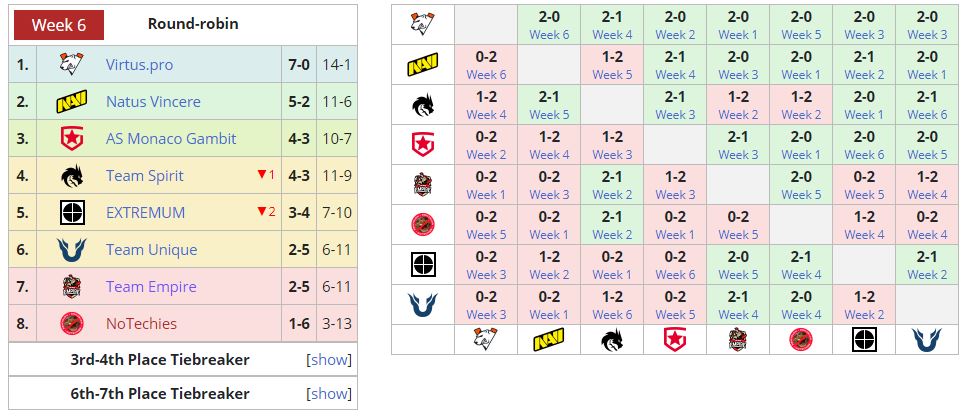Open the Virtus.pro team link
Viewport: 963px width, 419px height.
click(x=139, y=65)
